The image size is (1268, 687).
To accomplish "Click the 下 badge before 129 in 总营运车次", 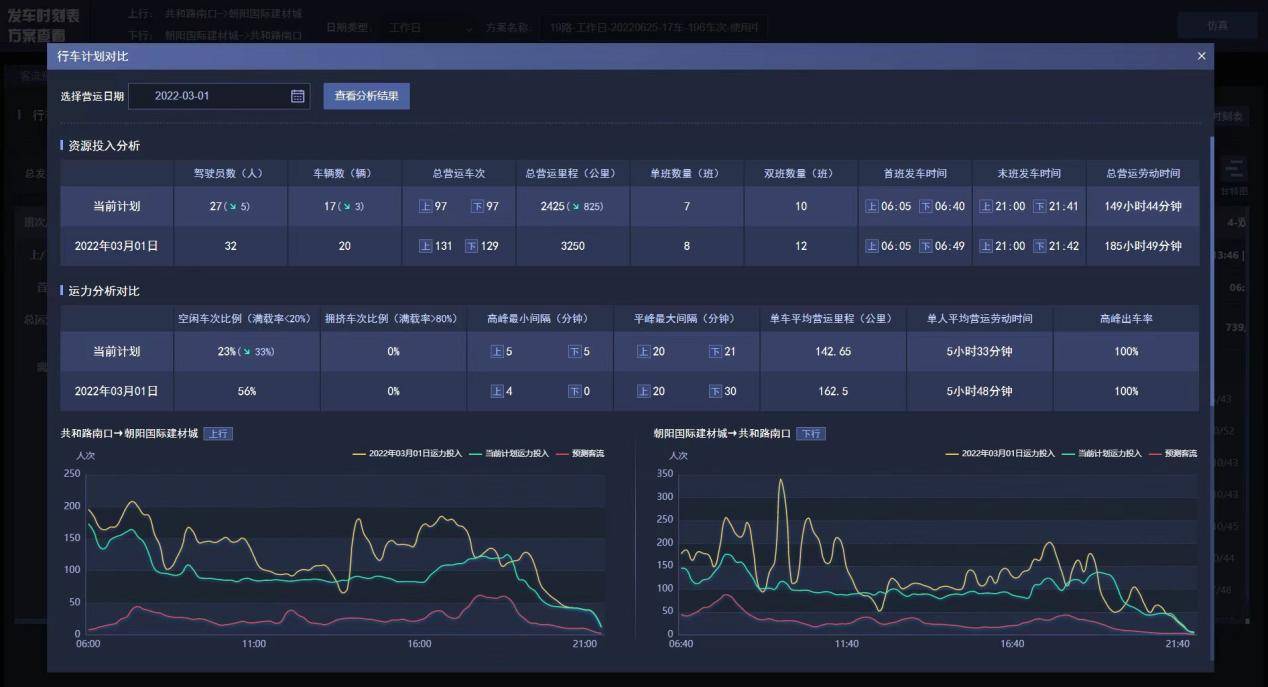I will pyautogui.click(x=471, y=246).
